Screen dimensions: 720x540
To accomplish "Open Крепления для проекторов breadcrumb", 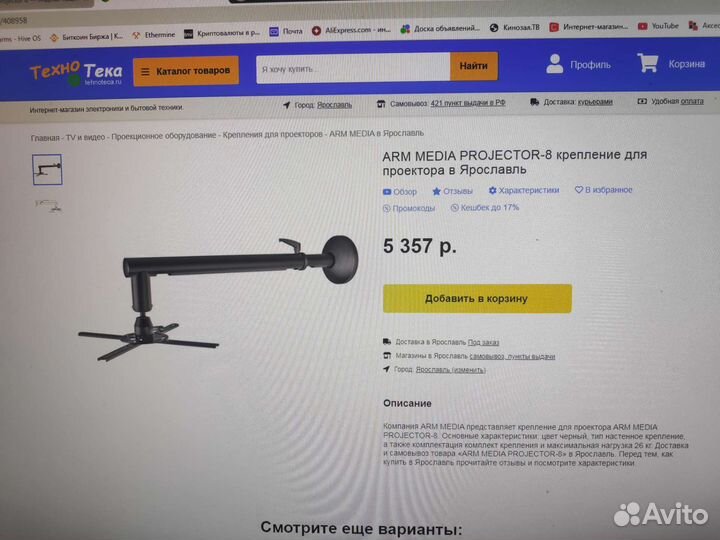I will click(x=273, y=135).
